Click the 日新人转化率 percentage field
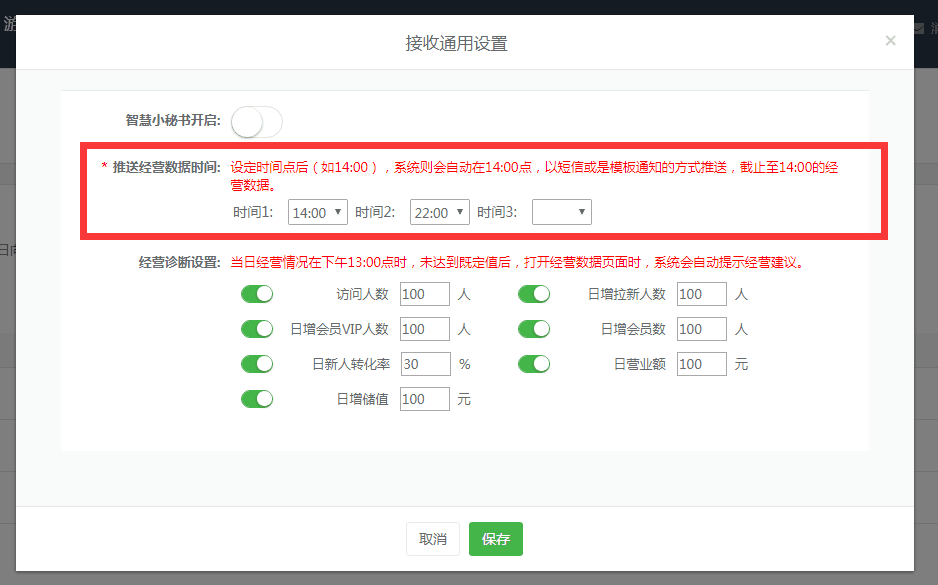Viewport: 938px width, 585px height. (x=424, y=364)
